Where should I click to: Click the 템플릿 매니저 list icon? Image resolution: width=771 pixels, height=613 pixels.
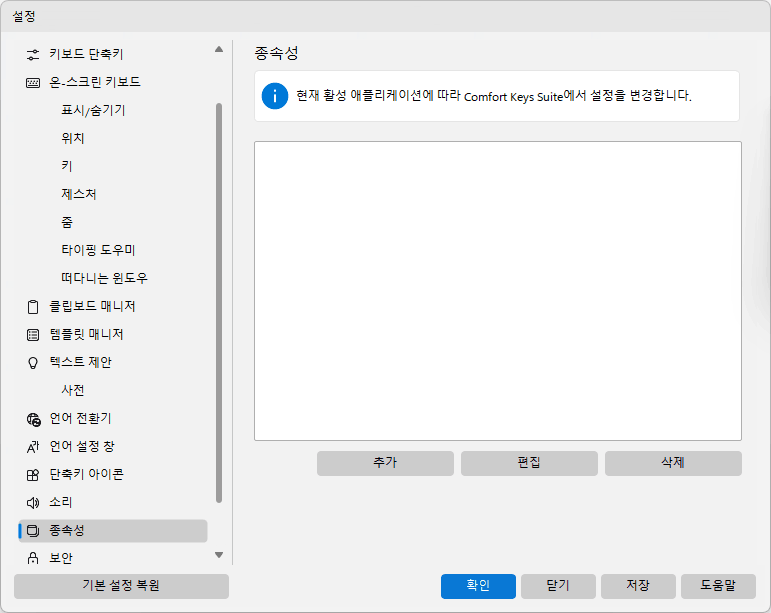pos(33,335)
